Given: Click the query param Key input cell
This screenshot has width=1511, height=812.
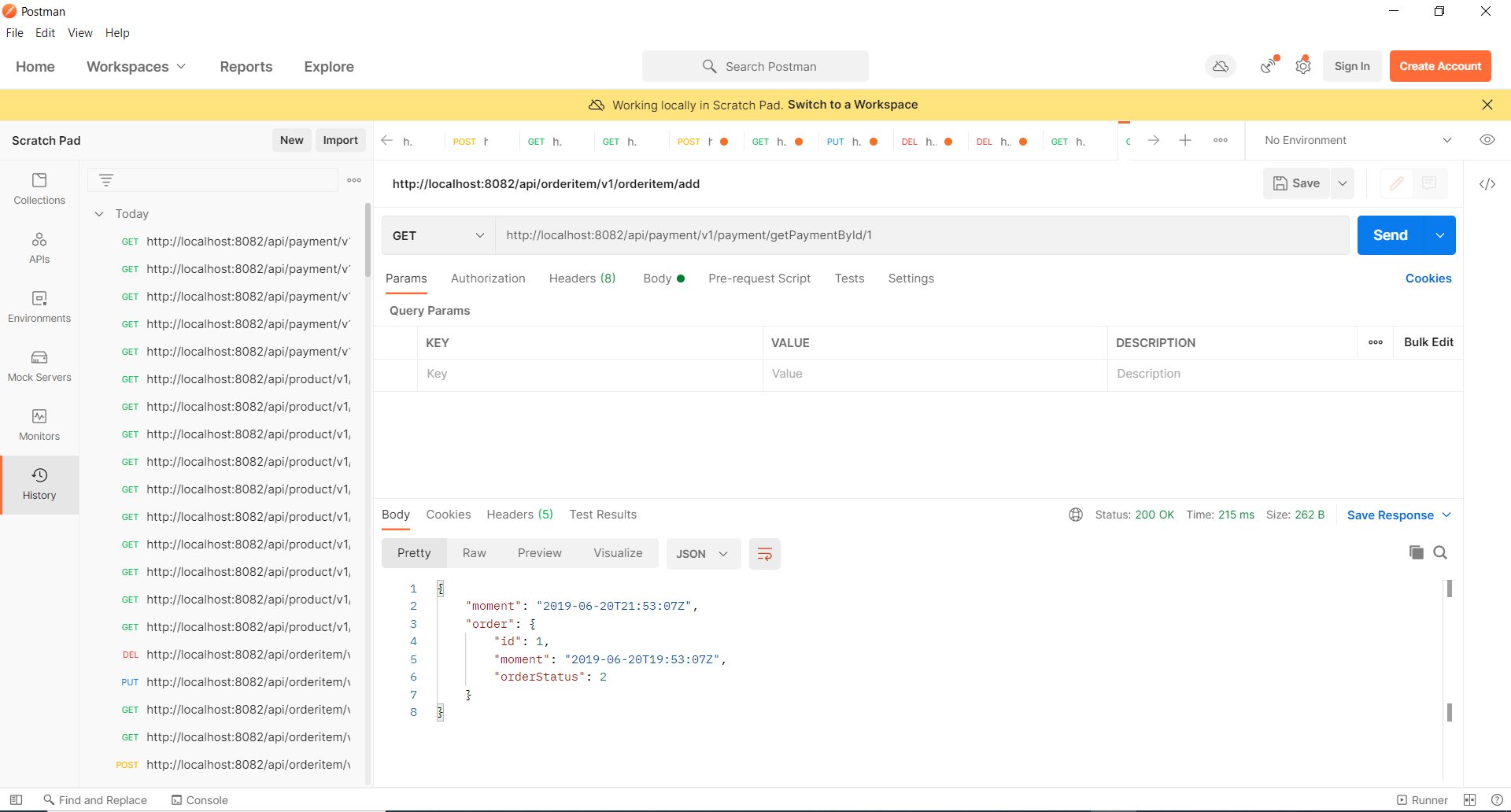Looking at the screenshot, I should (x=589, y=374).
